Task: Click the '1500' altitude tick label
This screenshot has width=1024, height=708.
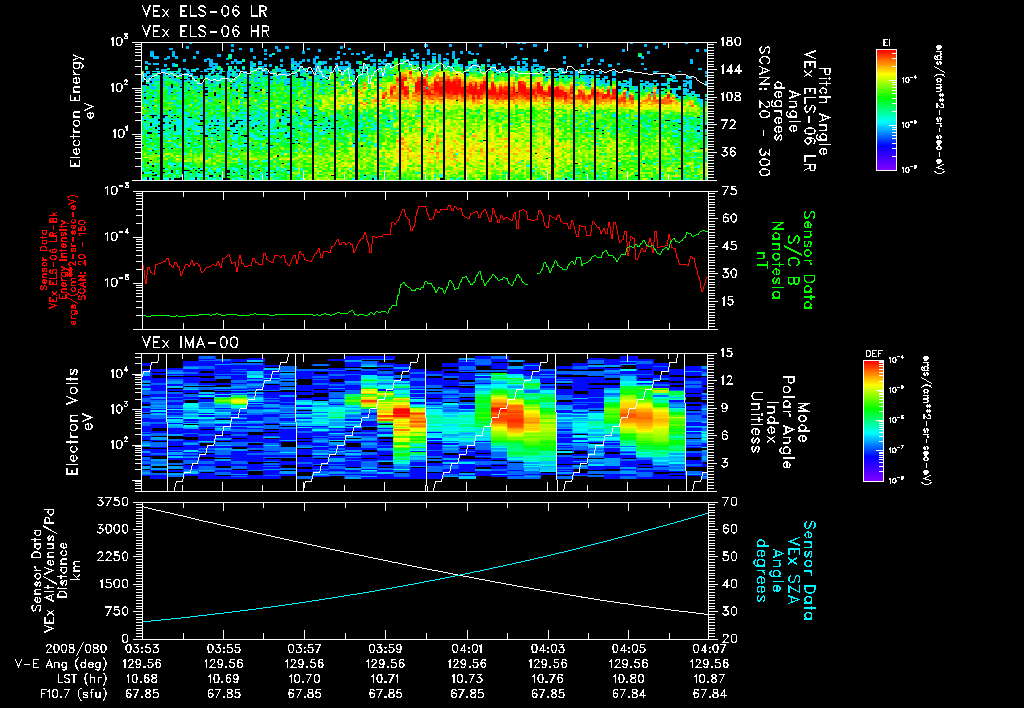Action: [x=112, y=585]
